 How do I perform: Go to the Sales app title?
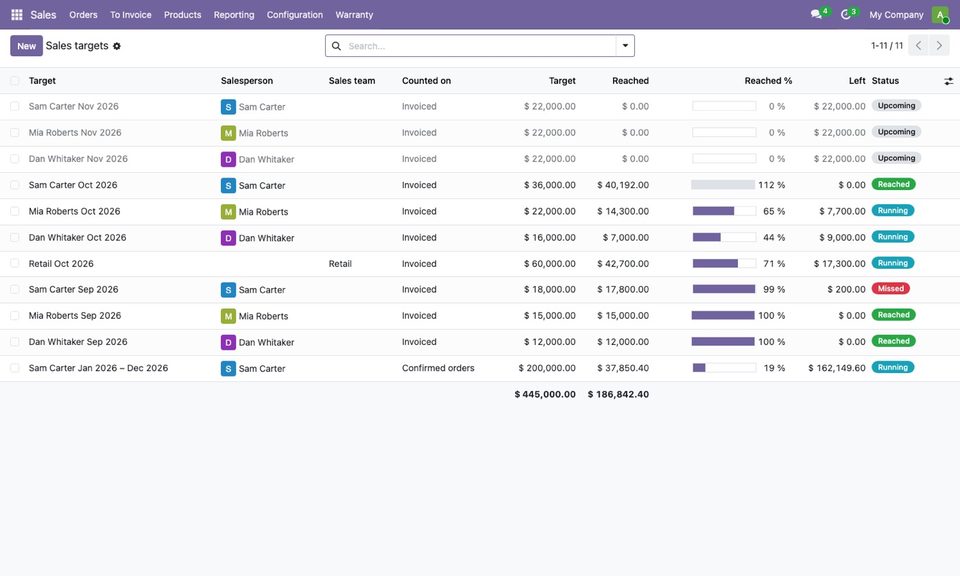[43, 15]
